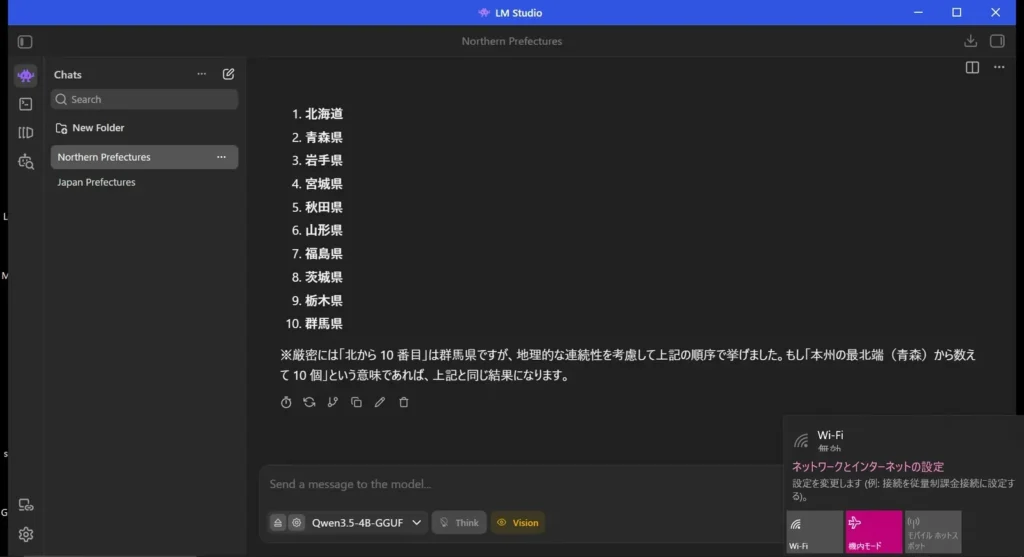The width and height of the screenshot is (1024, 557).
Task: Toggle the right sidebar panel icon
Action: [x=997, y=41]
